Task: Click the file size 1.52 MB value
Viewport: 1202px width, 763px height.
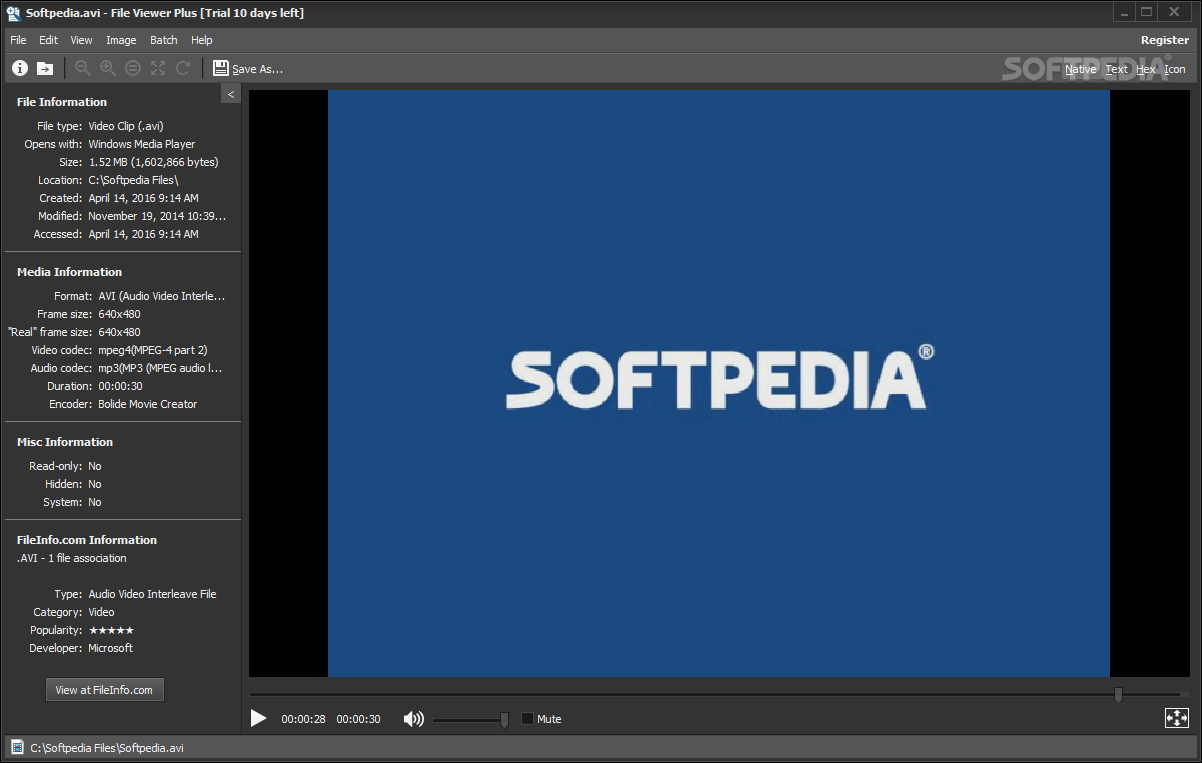Action: pos(153,162)
